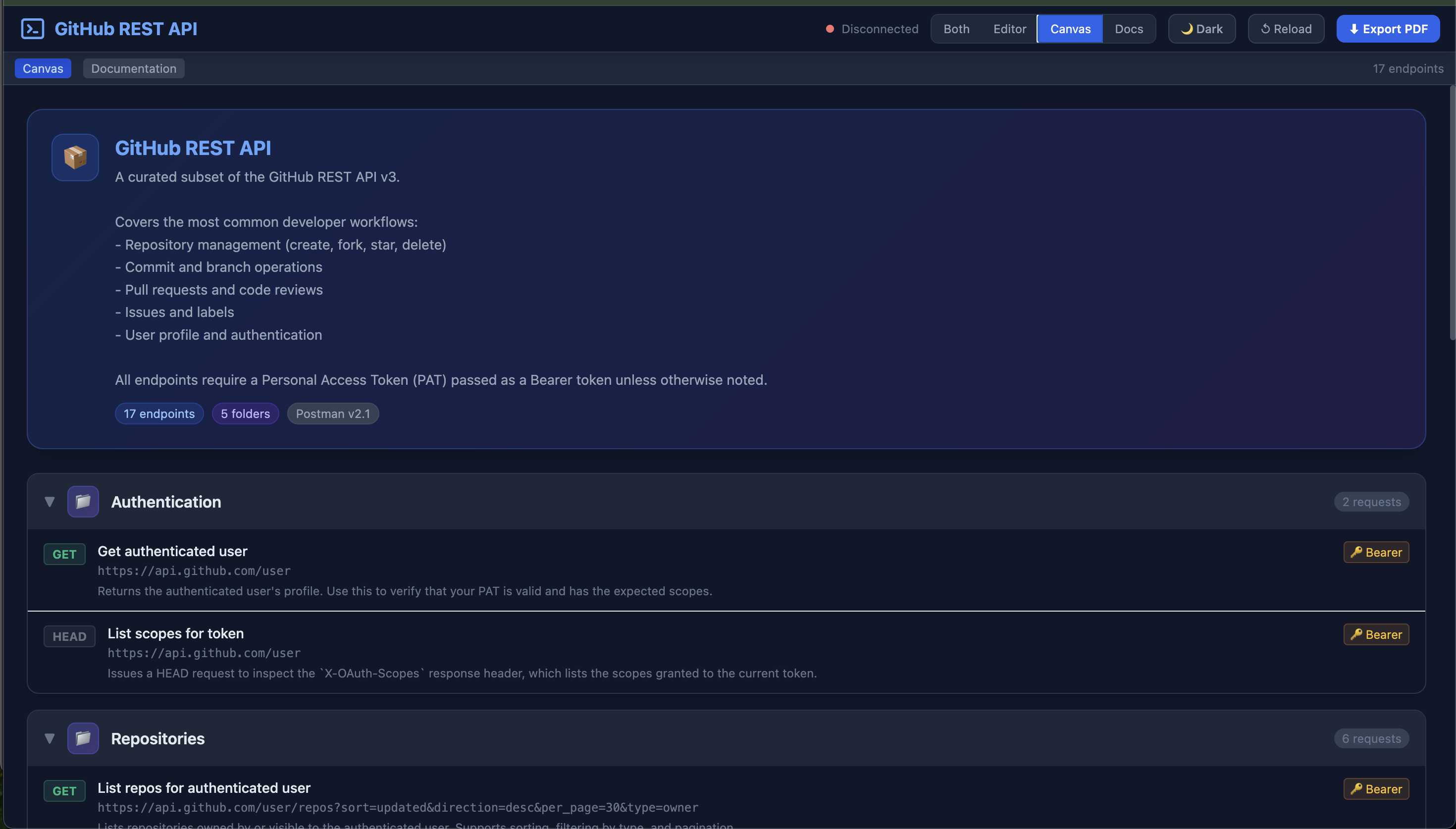Click the Reload button

[x=1286, y=29]
